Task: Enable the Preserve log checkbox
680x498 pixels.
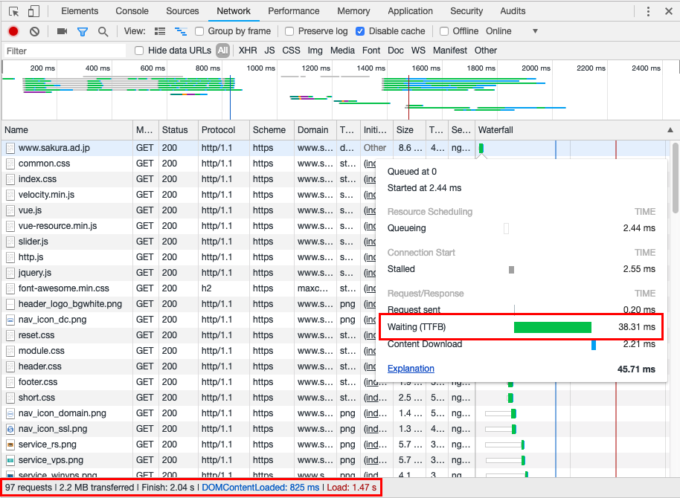Action: pos(289,31)
